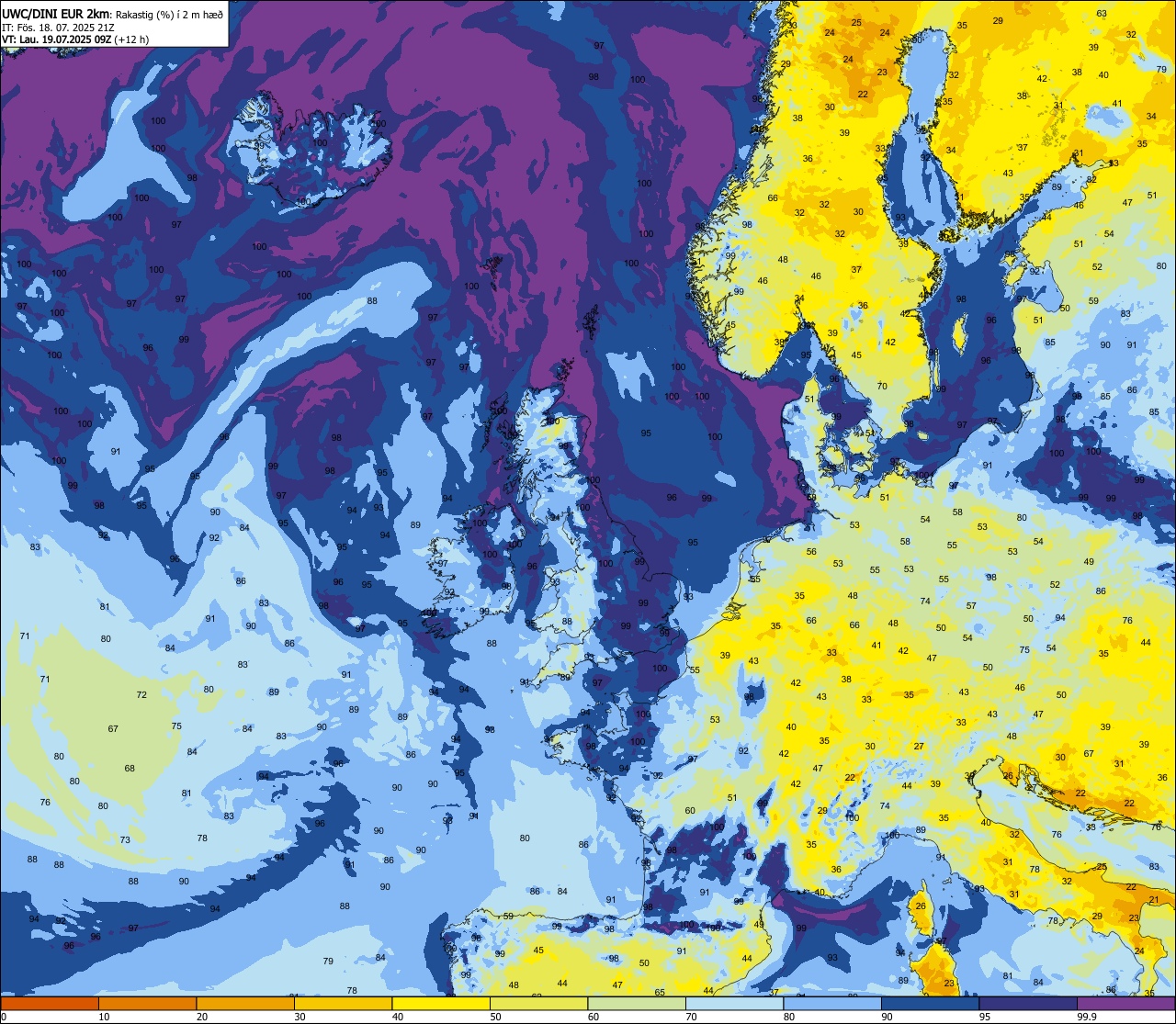Click the 'VT: Lau. 19.07.2025 09Z (+12 h)' line
This screenshot has width=1176, height=1024.
coord(75,39)
